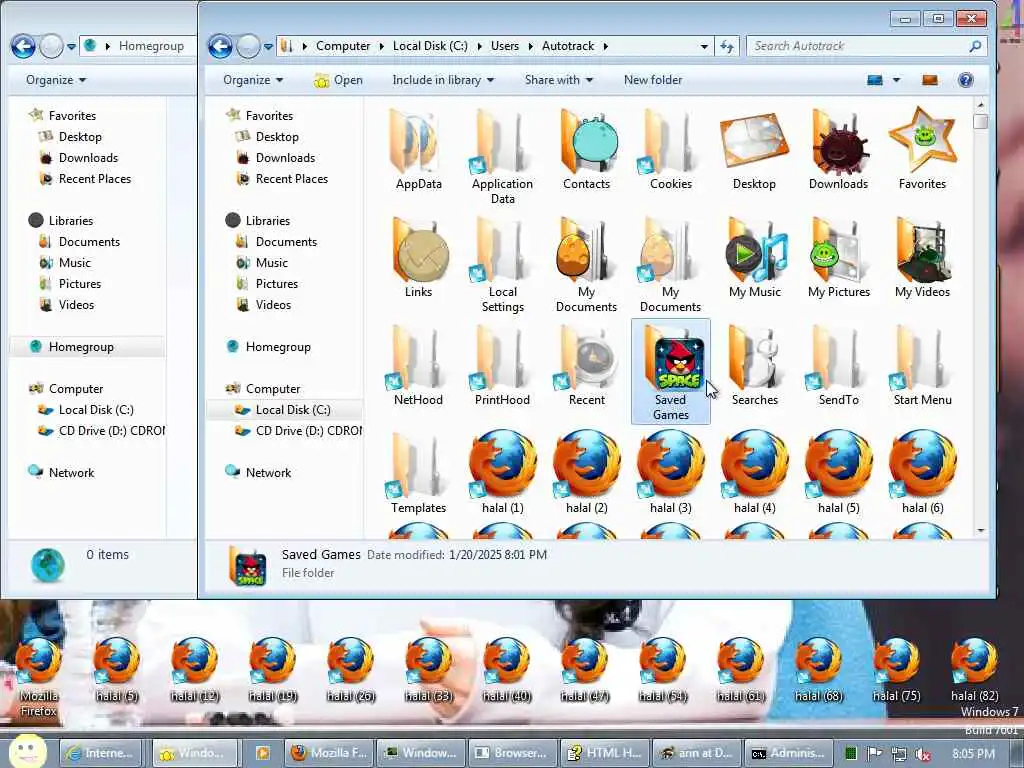This screenshot has height=768, width=1024.
Task: Open the Searches folder
Action: point(754,366)
